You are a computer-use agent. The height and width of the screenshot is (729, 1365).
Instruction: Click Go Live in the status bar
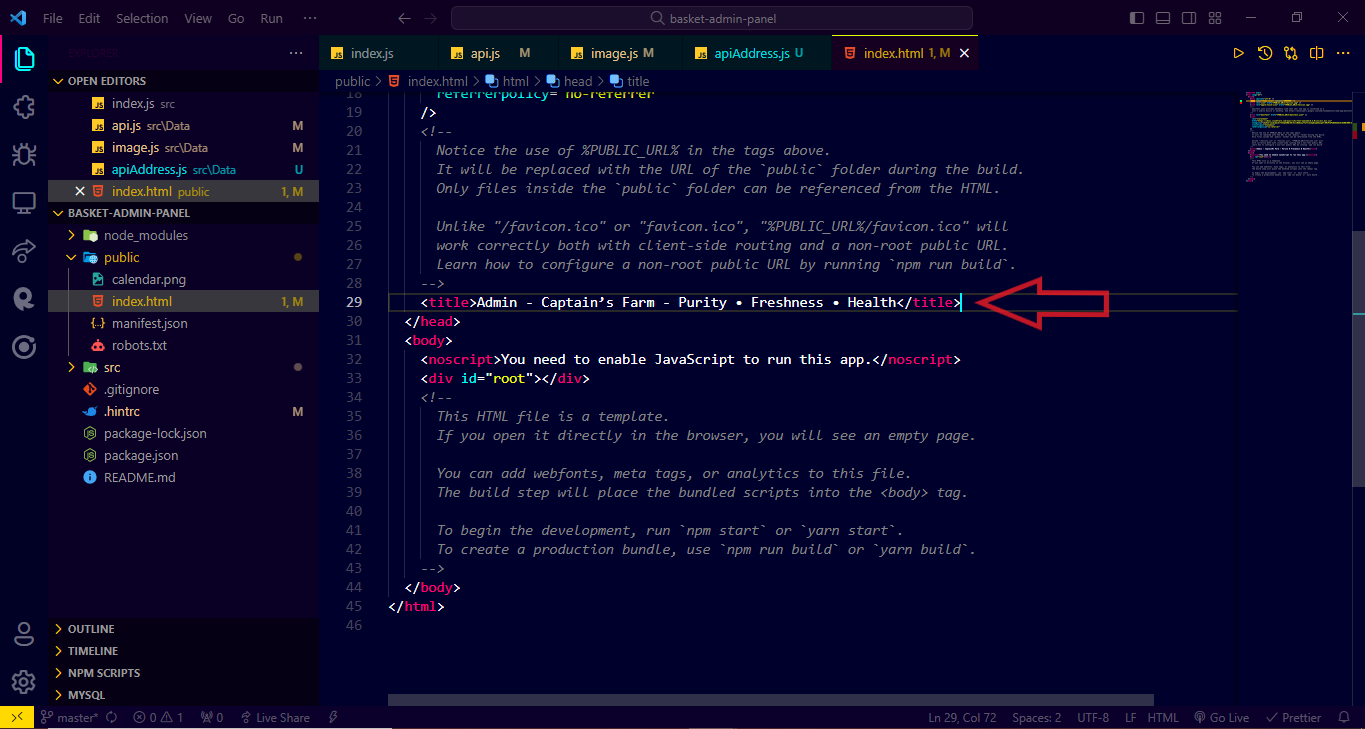pos(1221,717)
